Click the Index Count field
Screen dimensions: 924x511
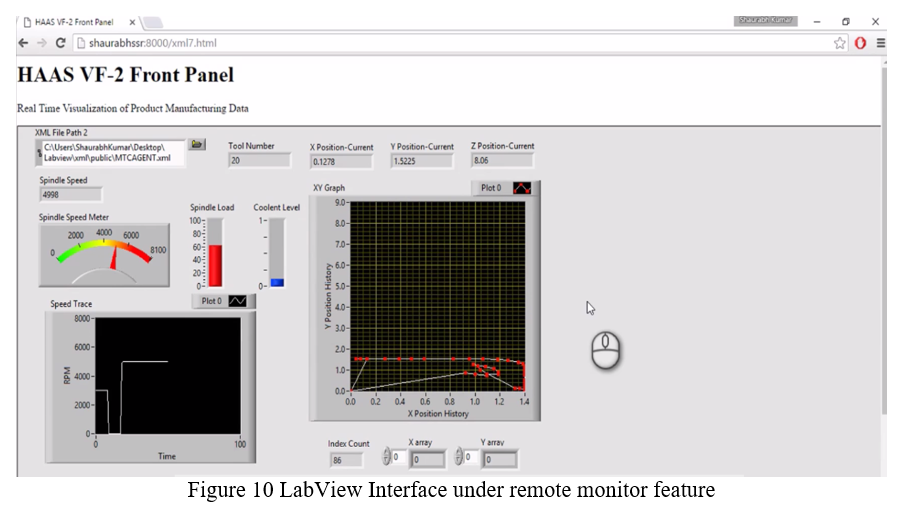pos(346,460)
